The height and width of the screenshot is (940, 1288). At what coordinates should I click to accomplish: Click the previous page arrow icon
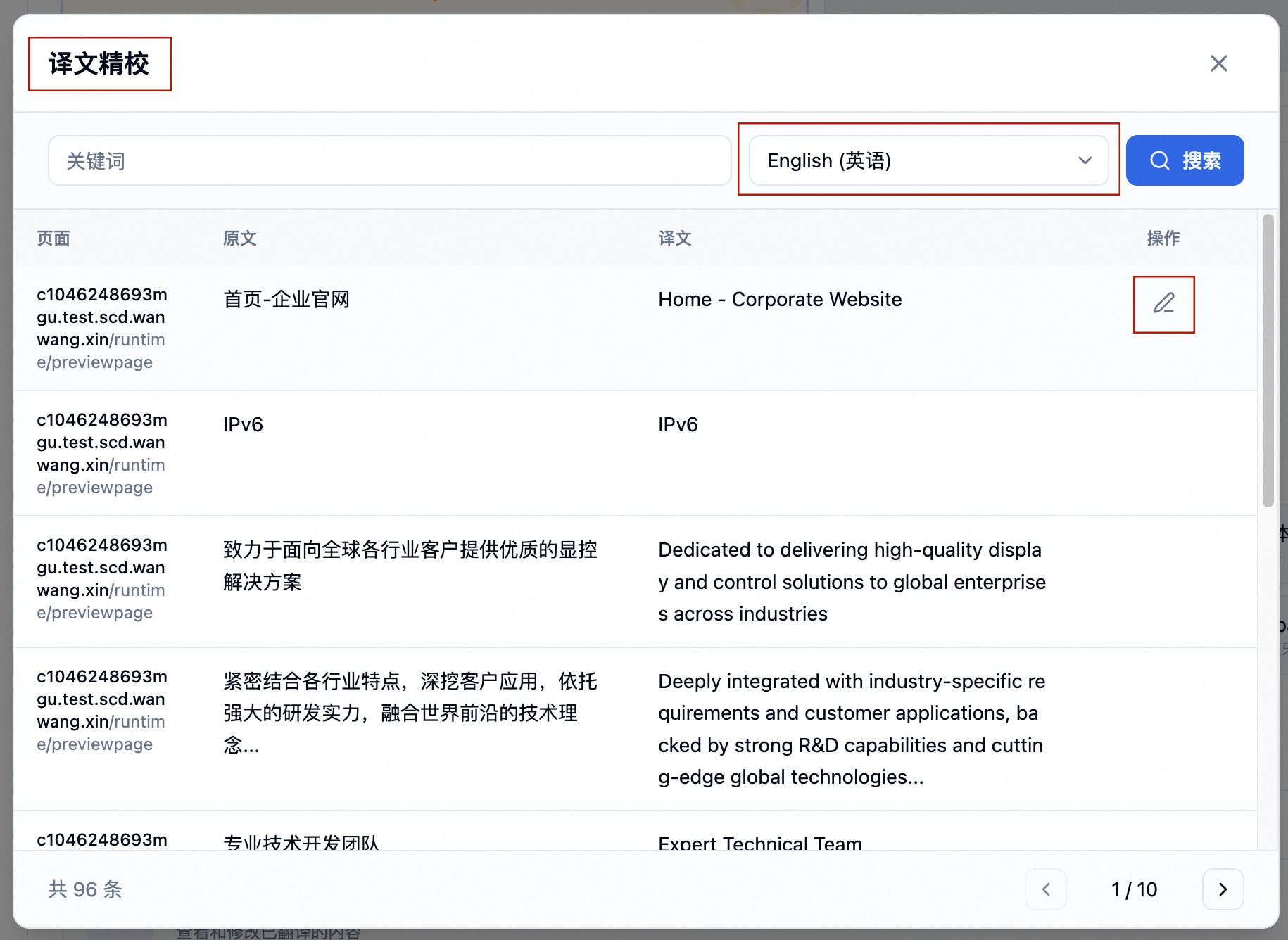(x=1046, y=889)
